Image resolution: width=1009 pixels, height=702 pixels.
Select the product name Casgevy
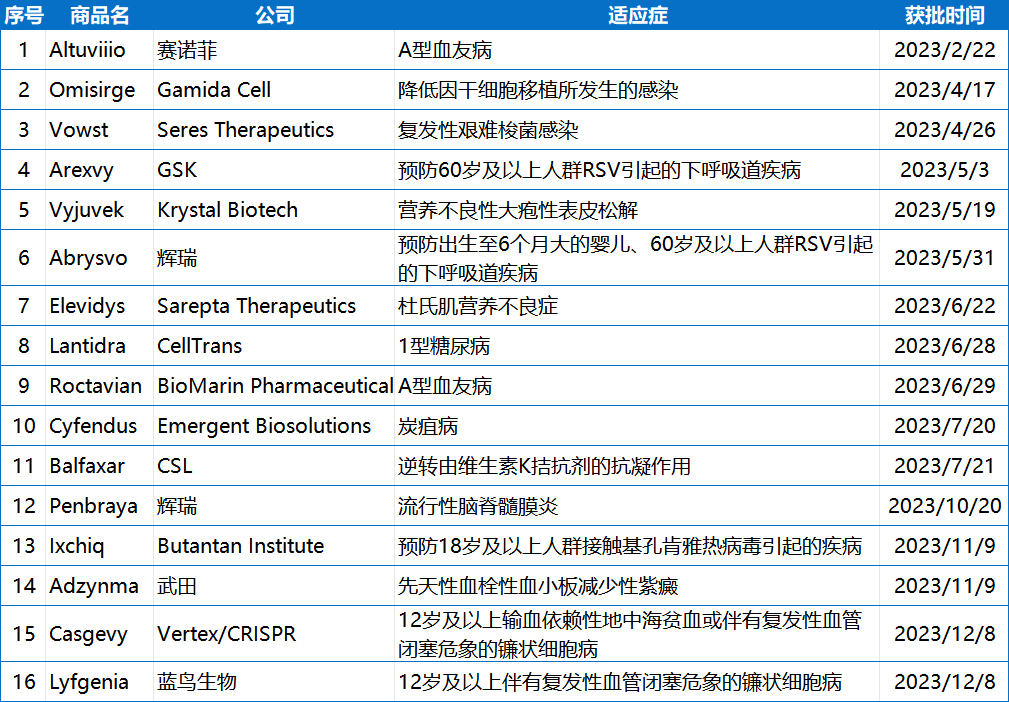click(90, 634)
